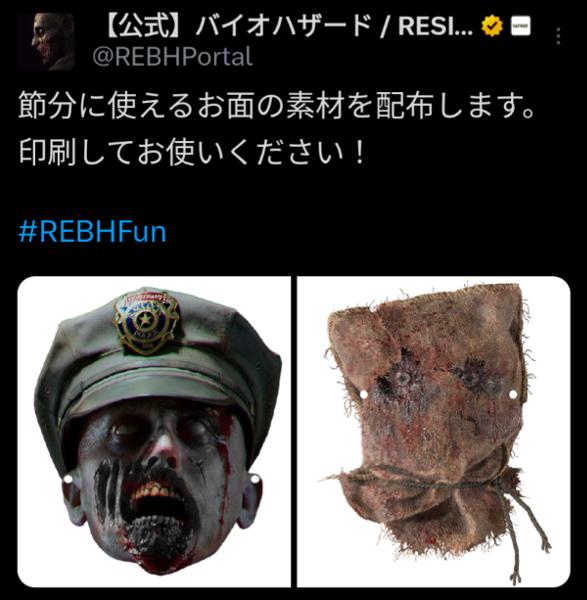Open the バイオハザード / RESI… display name

pyautogui.click(x=288, y=26)
